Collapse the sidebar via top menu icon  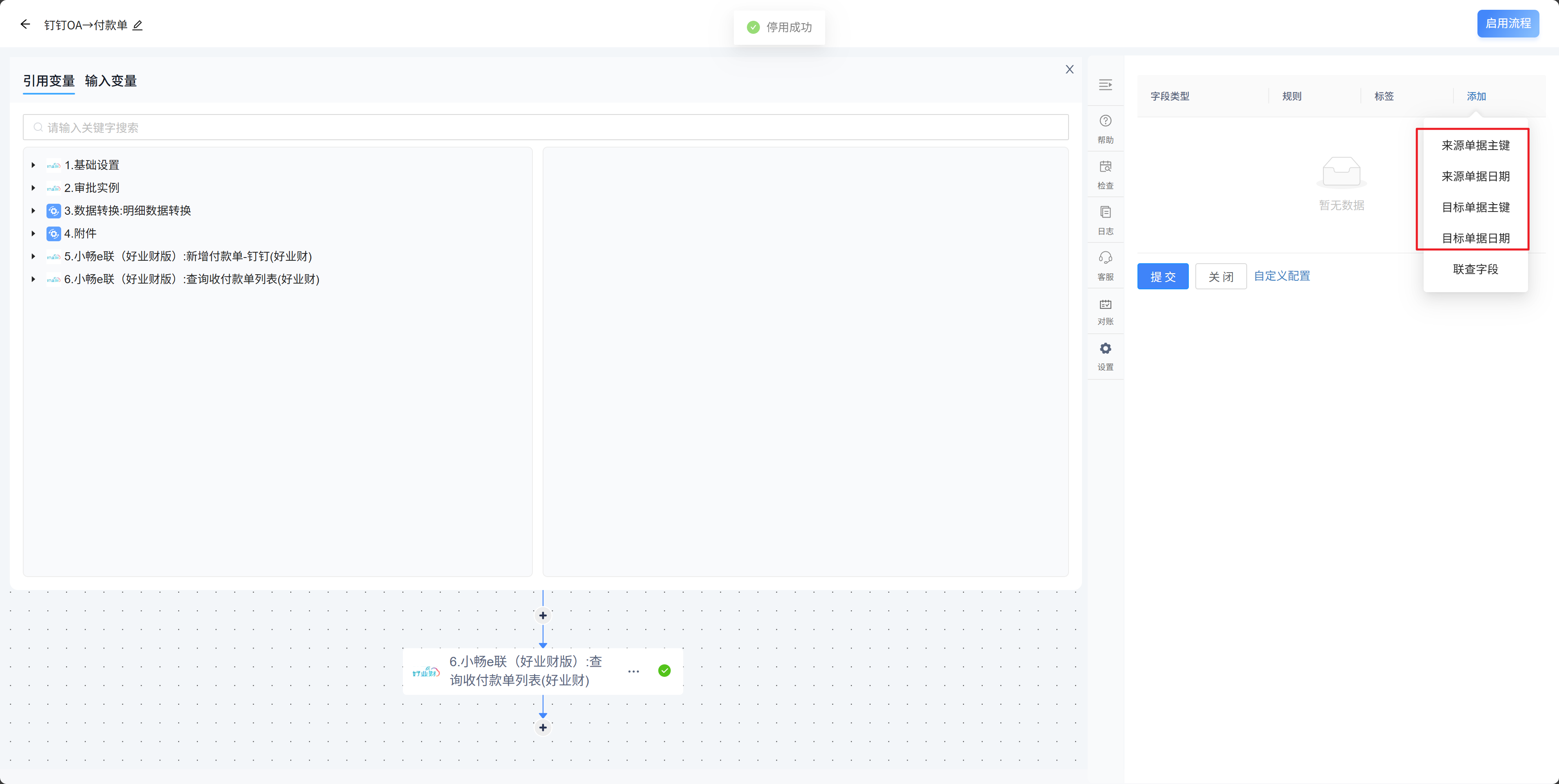pos(1105,85)
